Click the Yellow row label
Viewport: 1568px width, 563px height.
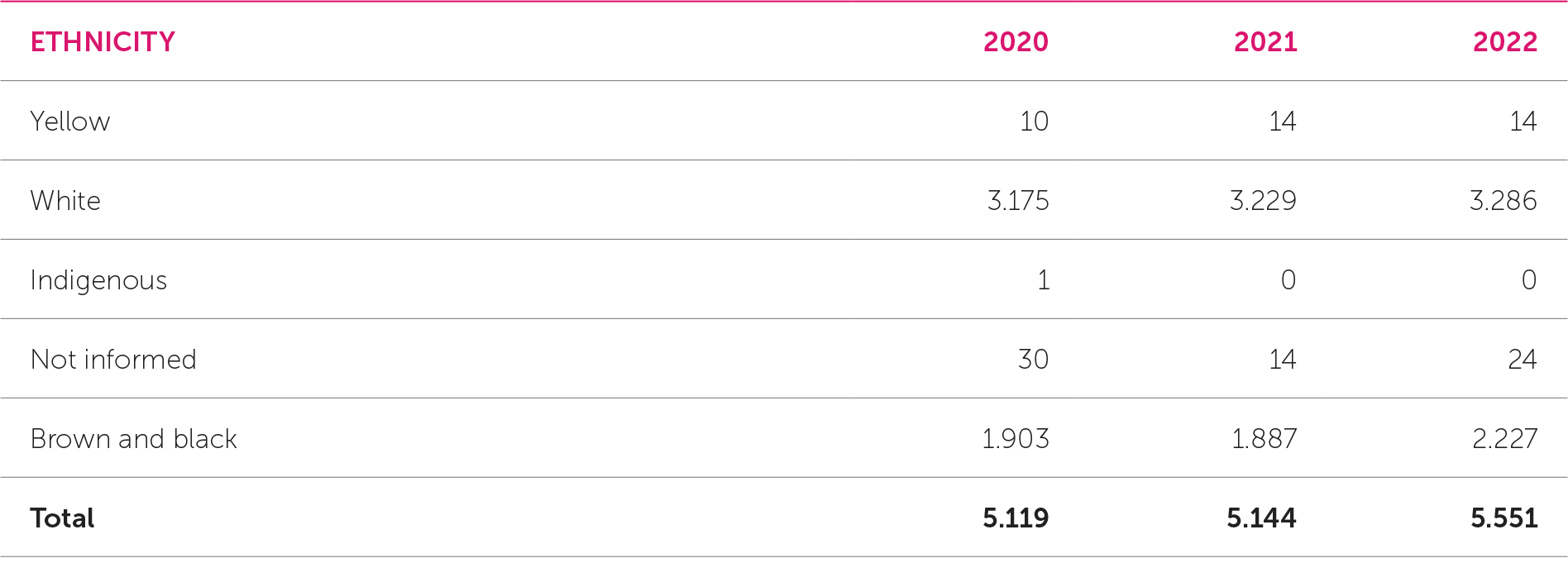70,122
